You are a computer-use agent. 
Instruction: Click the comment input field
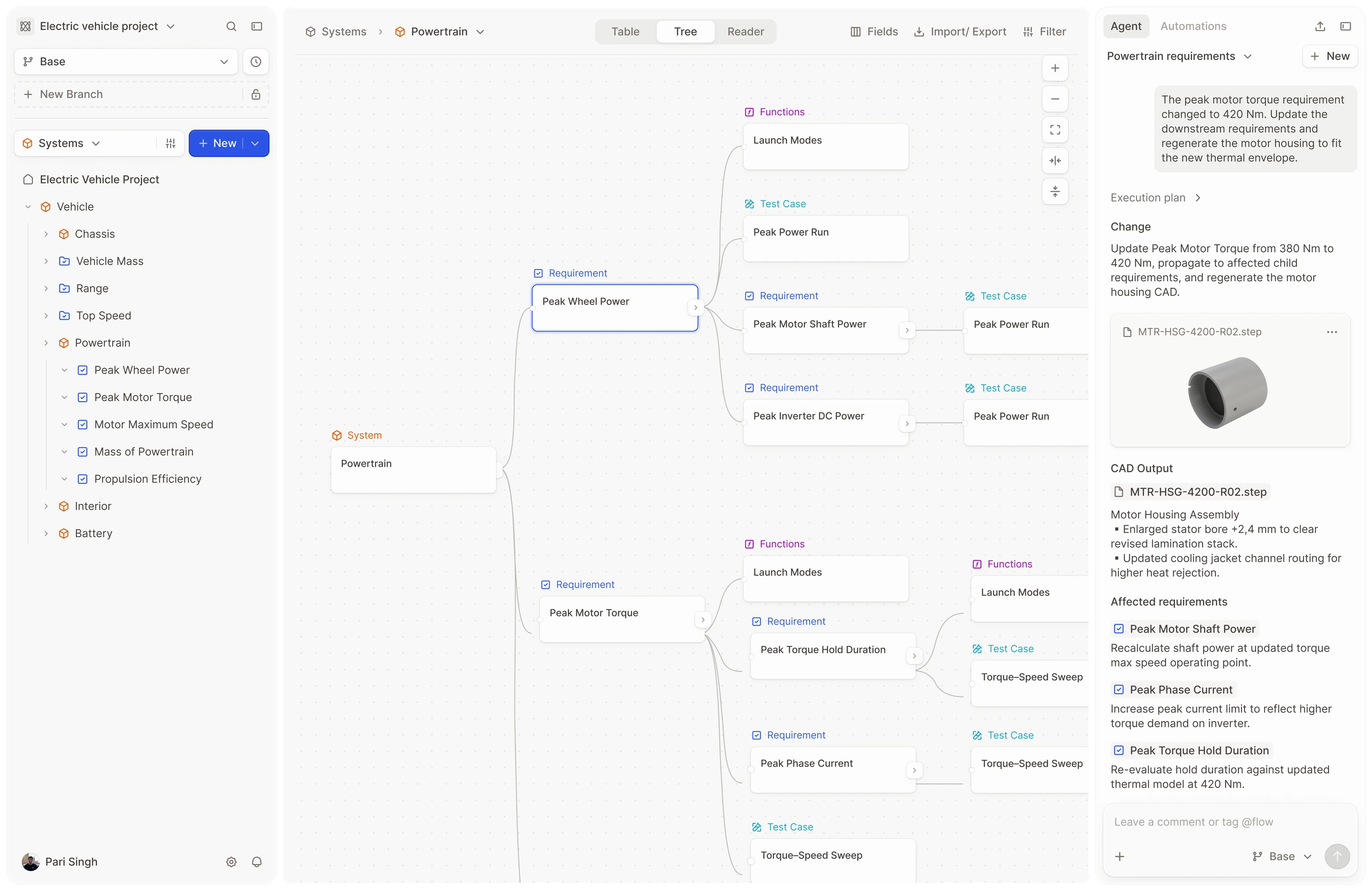(x=1230, y=822)
